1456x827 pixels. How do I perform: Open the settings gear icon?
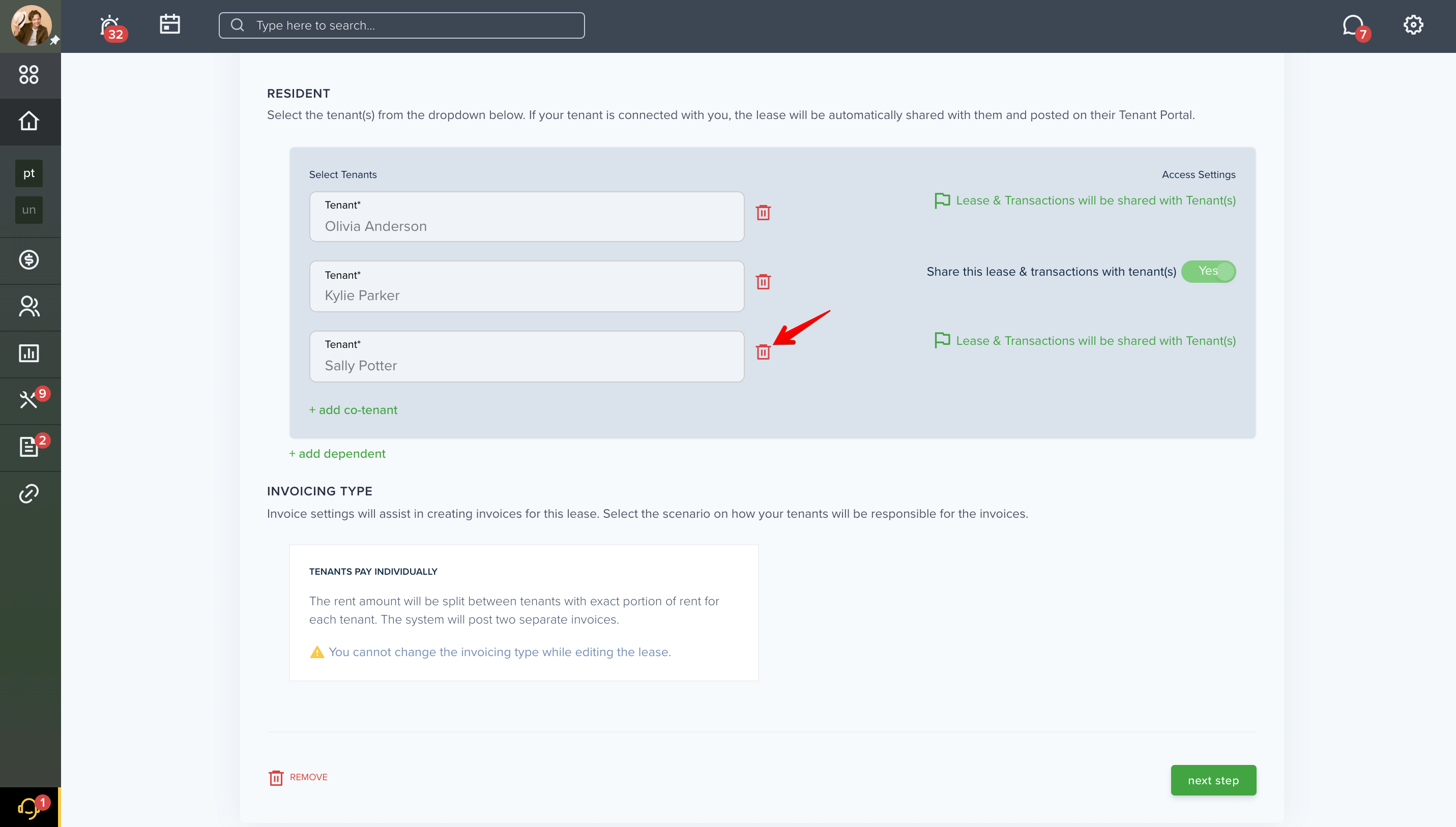[x=1413, y=25]
